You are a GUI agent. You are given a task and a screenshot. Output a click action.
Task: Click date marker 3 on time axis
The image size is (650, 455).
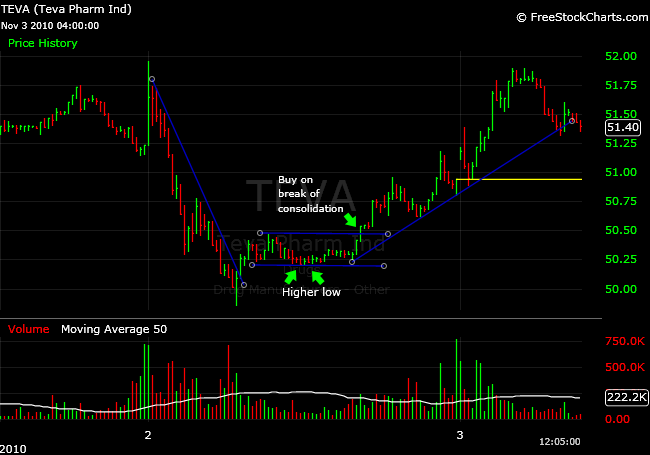[x=459, y=435]
